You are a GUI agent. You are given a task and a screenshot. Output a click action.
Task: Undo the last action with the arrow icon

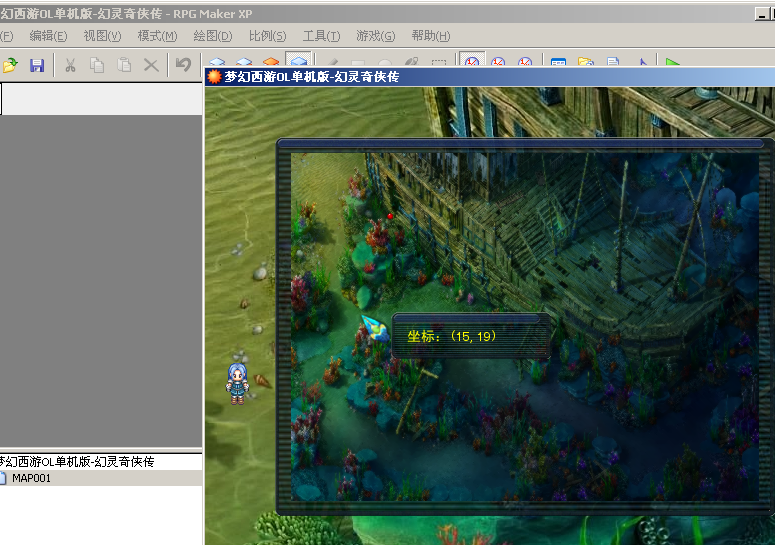(183, 65)
